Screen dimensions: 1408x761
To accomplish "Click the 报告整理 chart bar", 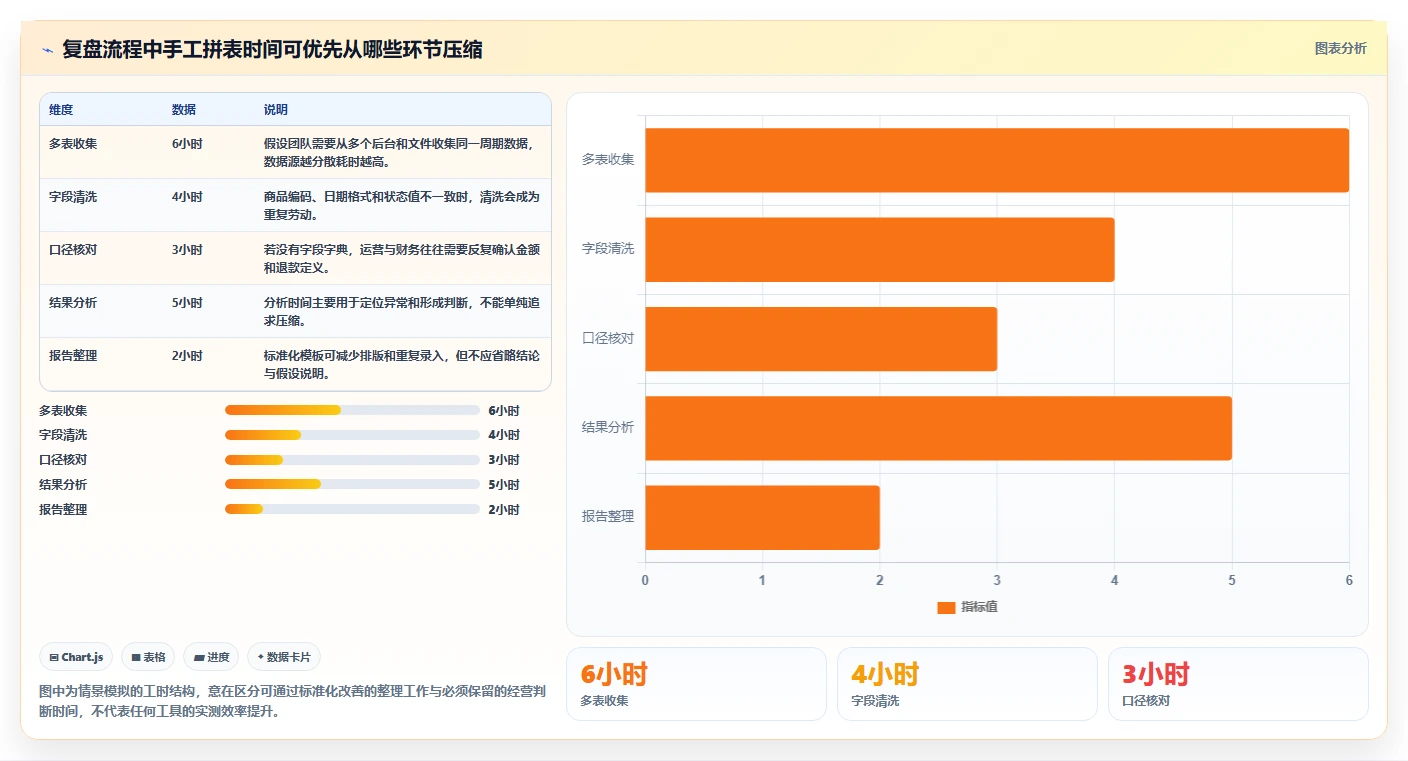I will tap(762, 517).
